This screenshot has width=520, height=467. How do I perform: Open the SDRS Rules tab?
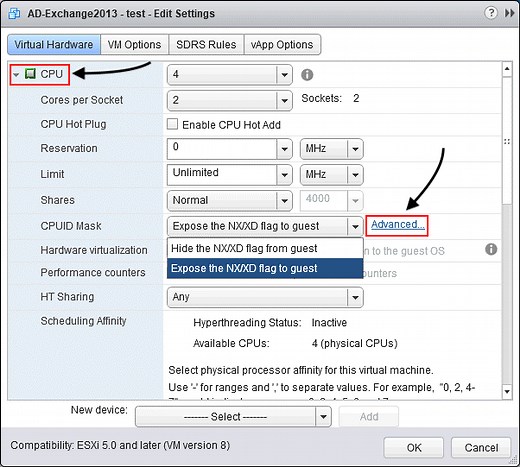click(x=206, y=44)
